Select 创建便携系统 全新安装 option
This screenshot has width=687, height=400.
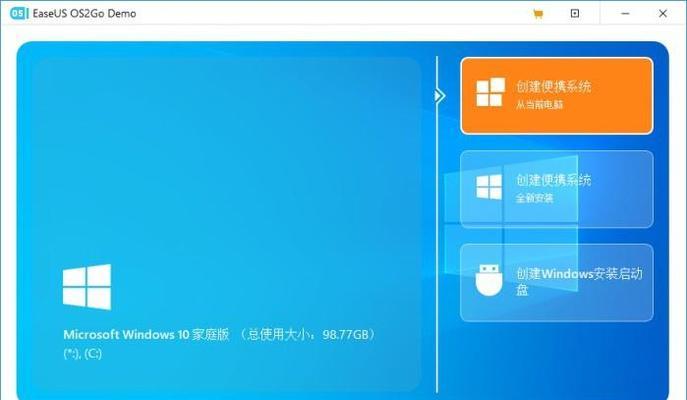click(557, 189)
